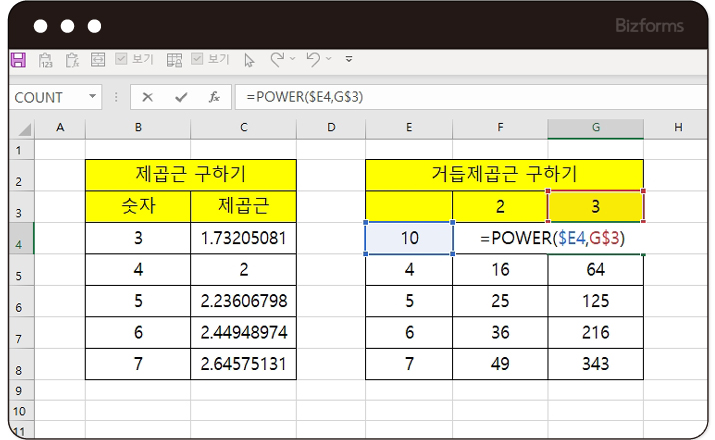Click the cell containing 16

click(500, 269)
